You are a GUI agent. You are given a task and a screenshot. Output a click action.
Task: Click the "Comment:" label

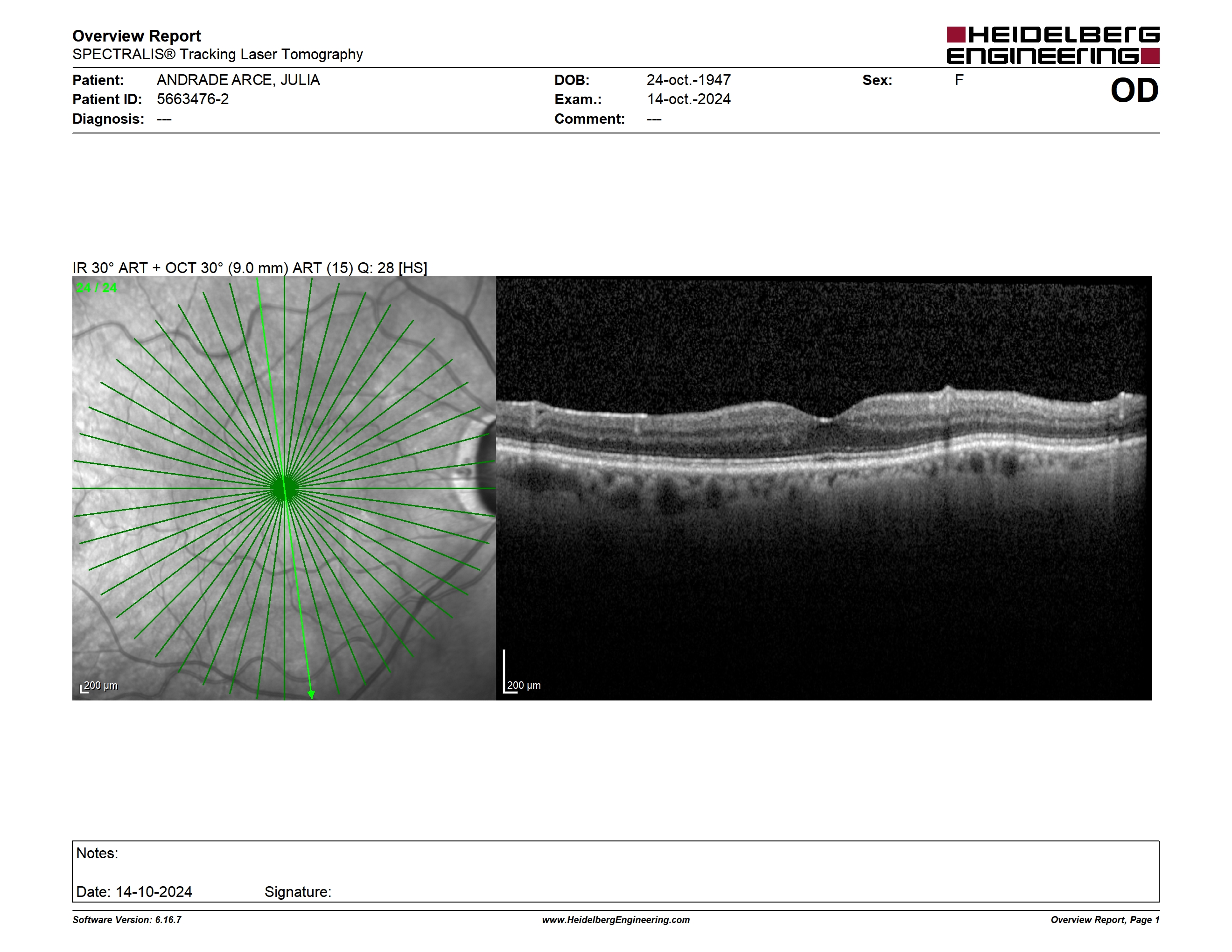[x=589, y=119]
